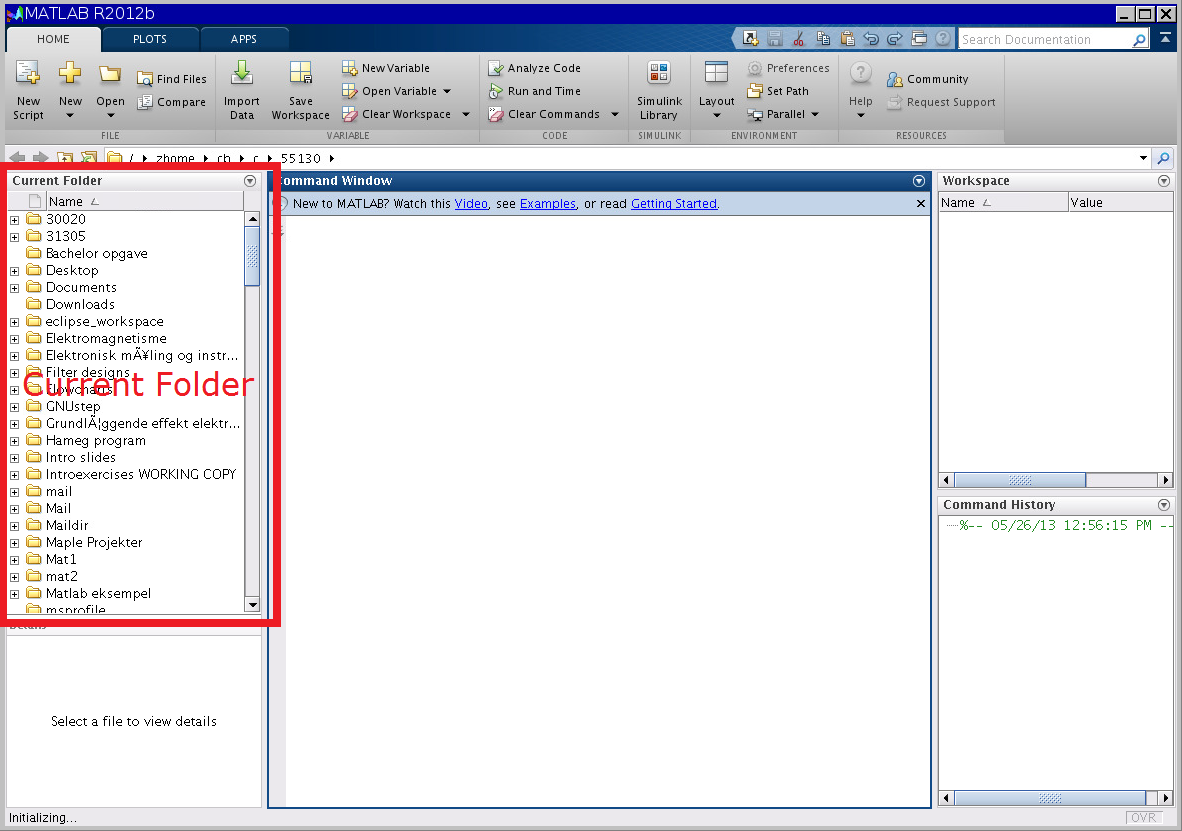Screen dimensions: 1182x831
Task: Click the New Script icon
Action: [28, 73]
